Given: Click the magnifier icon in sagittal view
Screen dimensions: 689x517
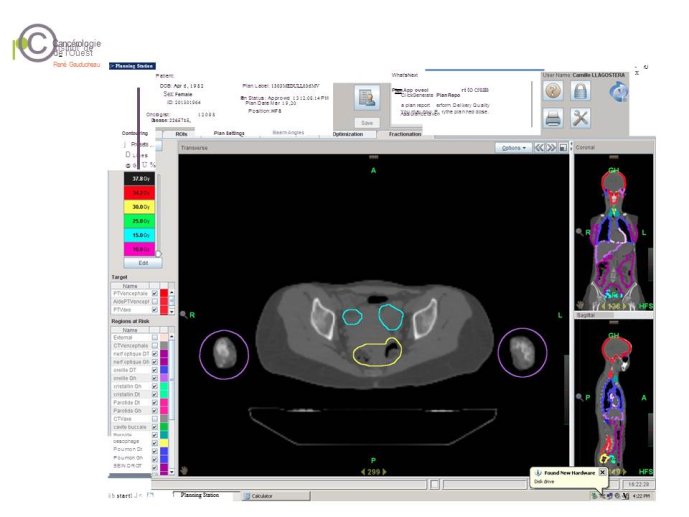Looking at the screenshot, I should (580, 397).
